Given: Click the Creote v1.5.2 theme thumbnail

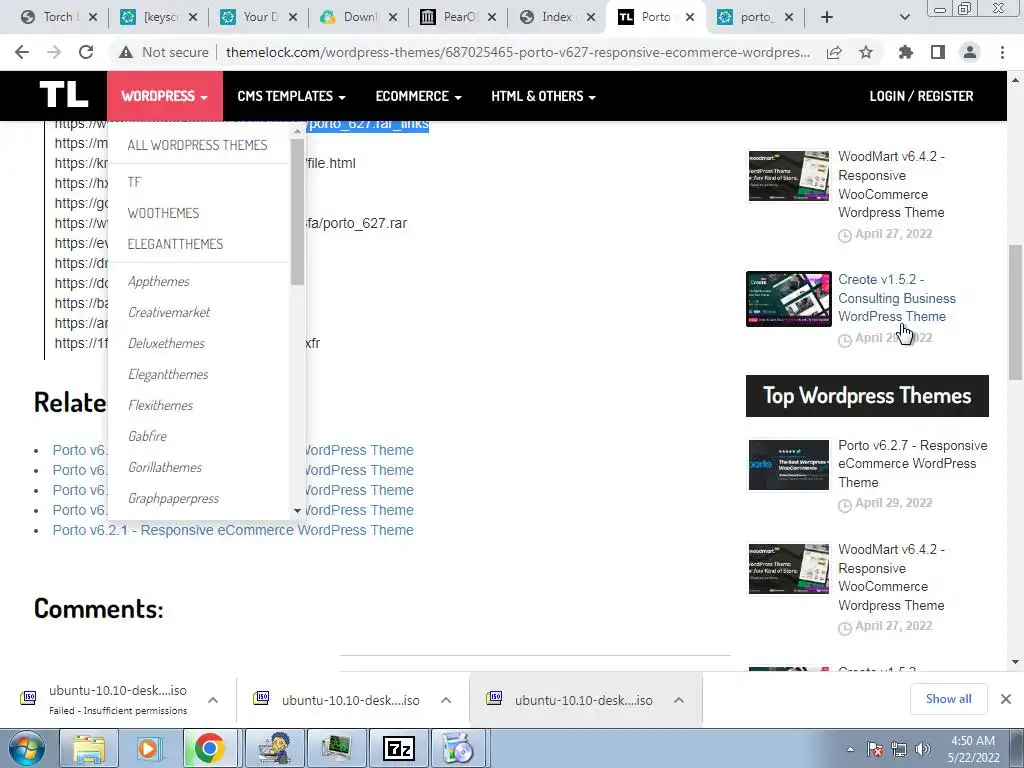Looking at the screenshot, I should point(789,298).
